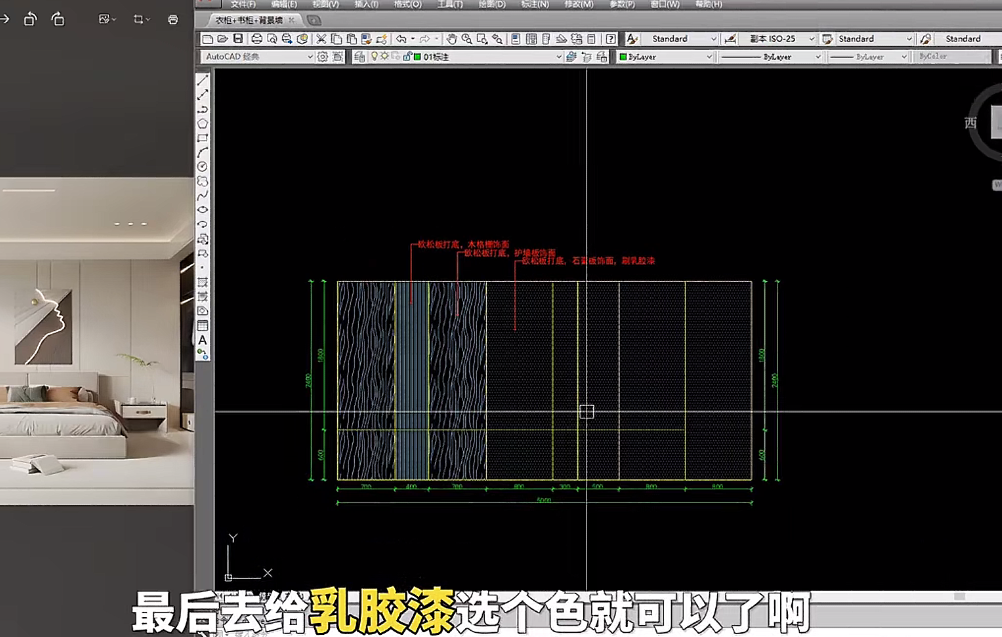The image size is (1002, 637).
Task: Select the Polygon draw tool
Action: (x=203, y=123)
